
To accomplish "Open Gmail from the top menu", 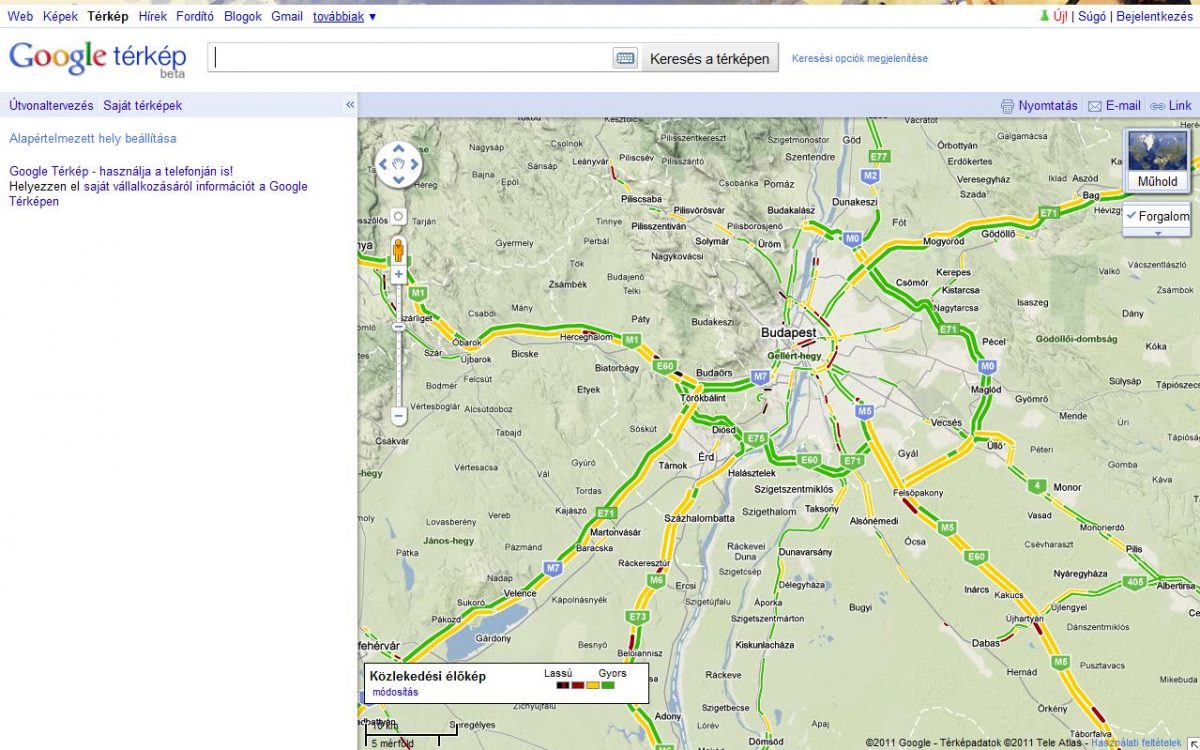I will [x=286, y=16].
